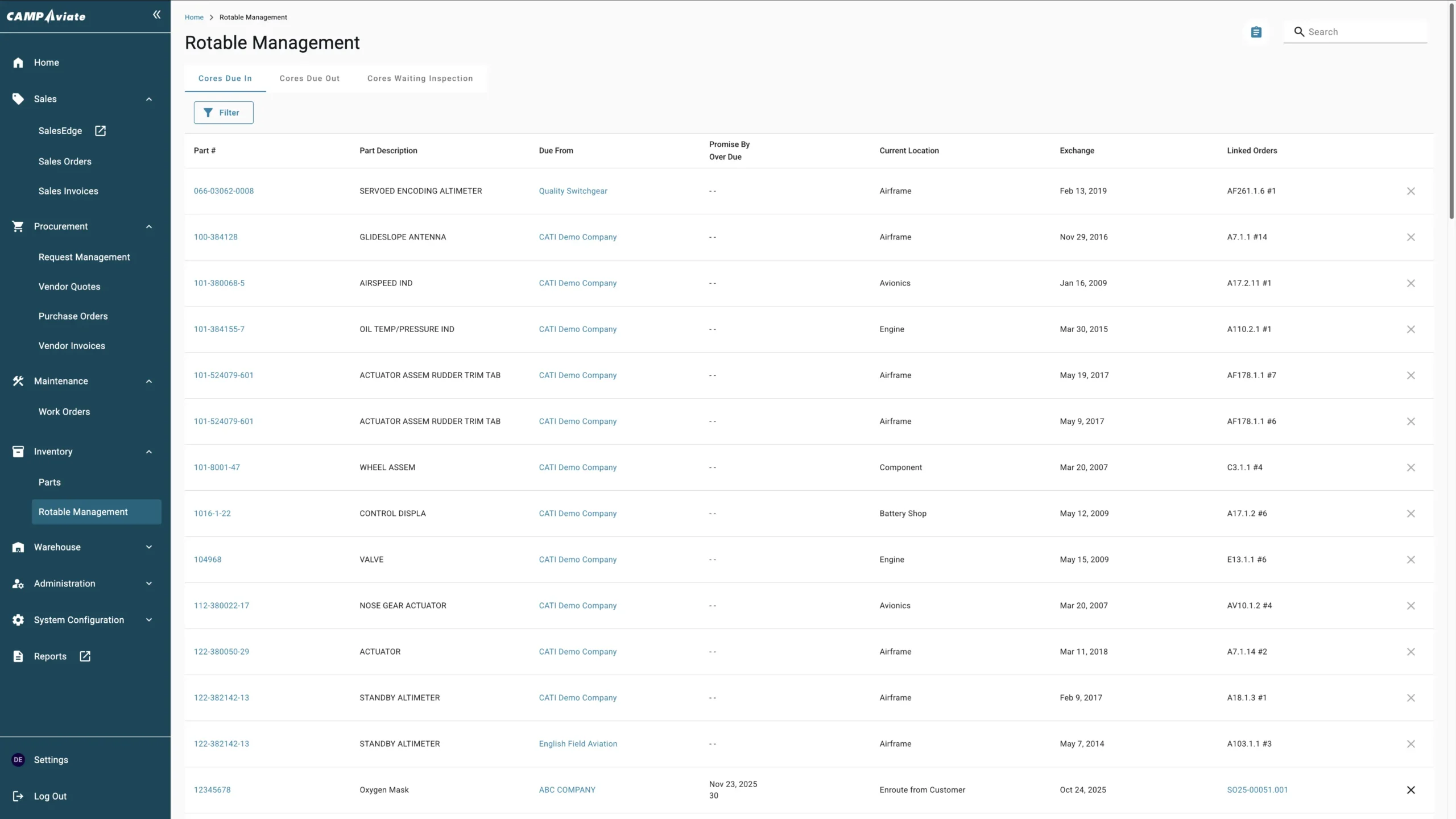Open Vendor Quotes in sidebar
Viewport: 1456px width, 819px height.
[x=69, y=287]
